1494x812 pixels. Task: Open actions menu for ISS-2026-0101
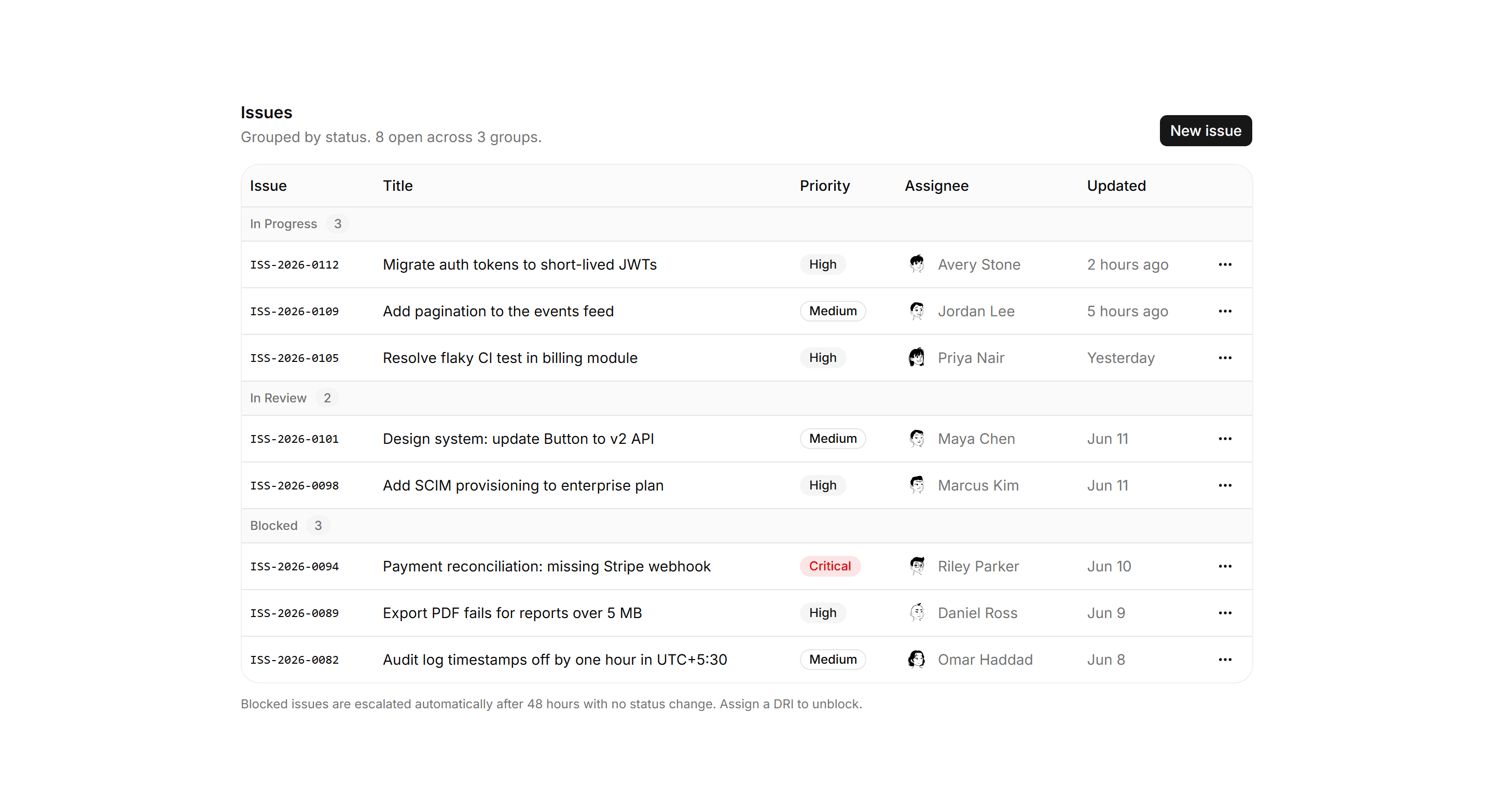click(x=1225, y=439)
